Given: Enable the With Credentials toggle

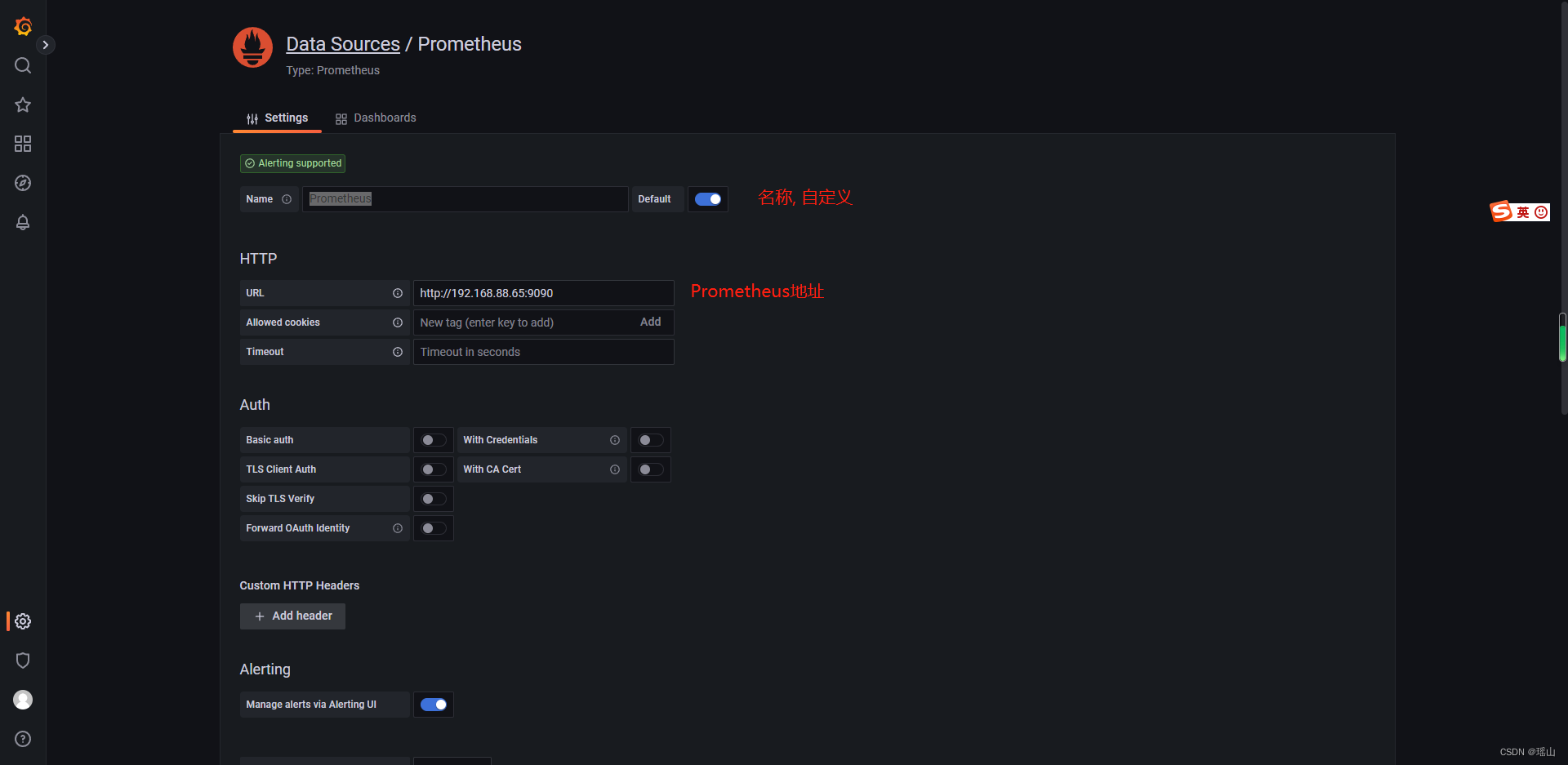Looking at the screenshot, I should pos(651,440).
